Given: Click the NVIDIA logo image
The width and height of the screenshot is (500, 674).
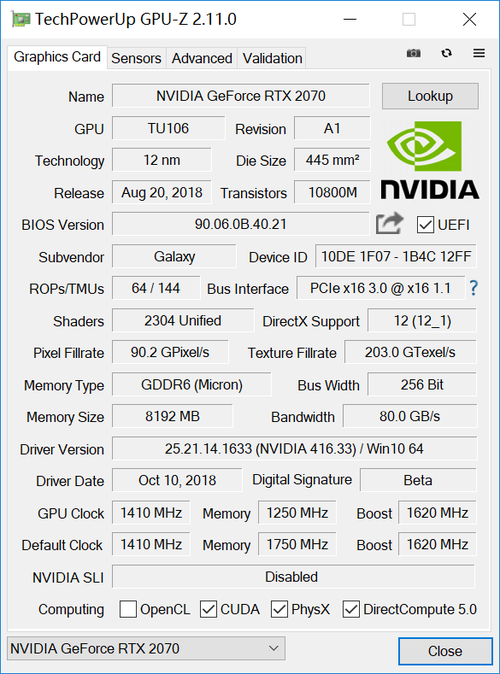Looking at the screenshot, I should (430, 160).
